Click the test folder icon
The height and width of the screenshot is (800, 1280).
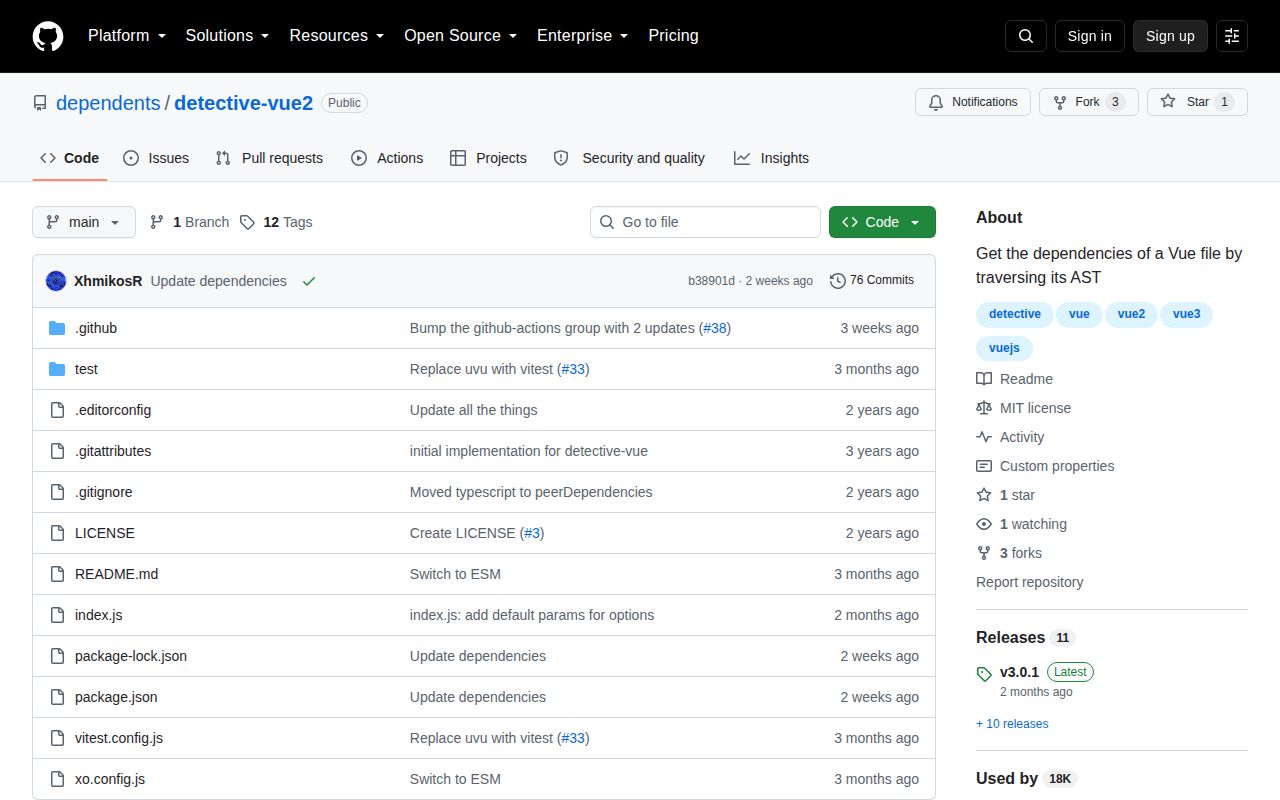[x=57, y=369]
